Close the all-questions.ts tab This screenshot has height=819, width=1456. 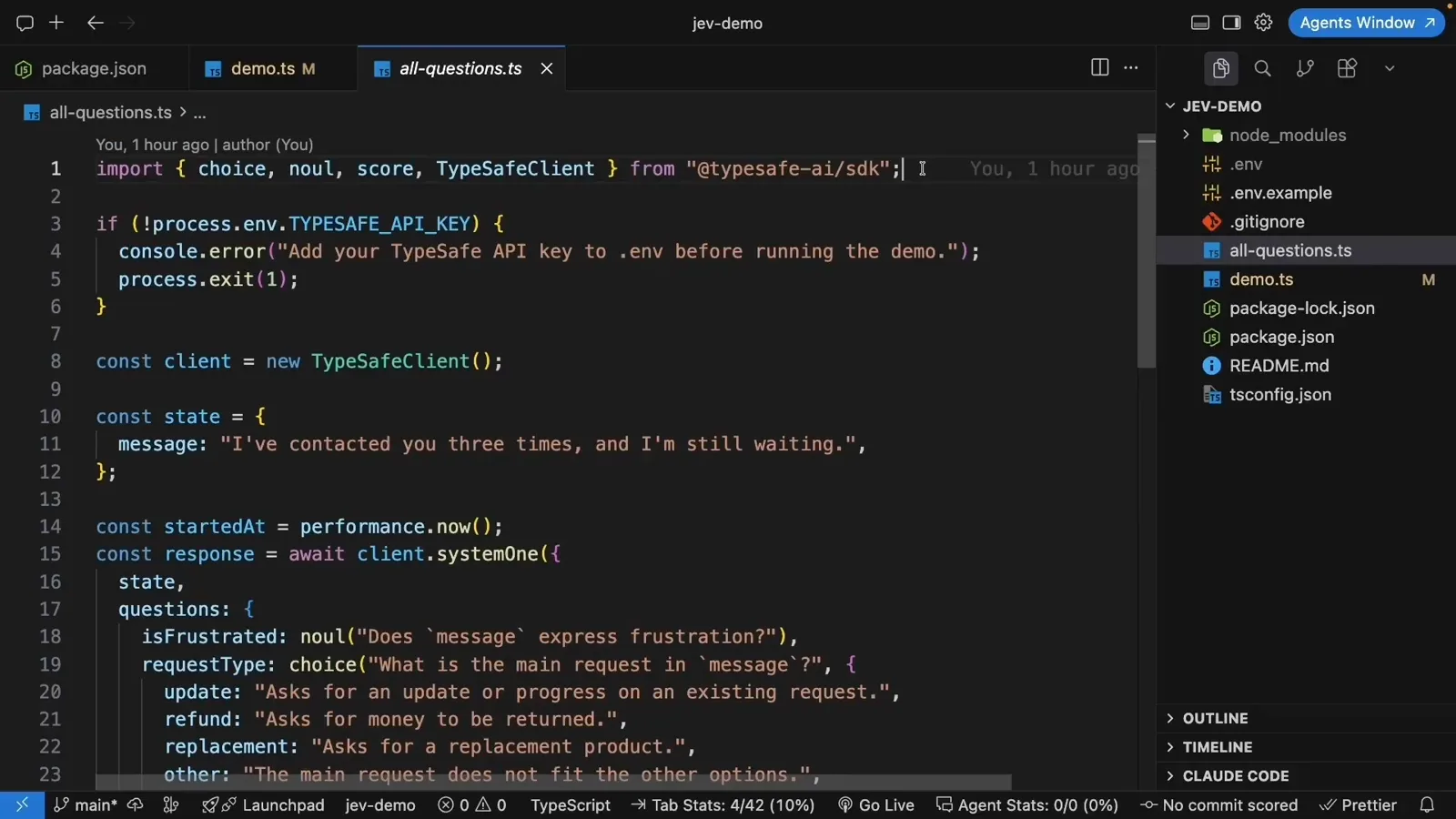pyautogui.click(x=547, y=68)
